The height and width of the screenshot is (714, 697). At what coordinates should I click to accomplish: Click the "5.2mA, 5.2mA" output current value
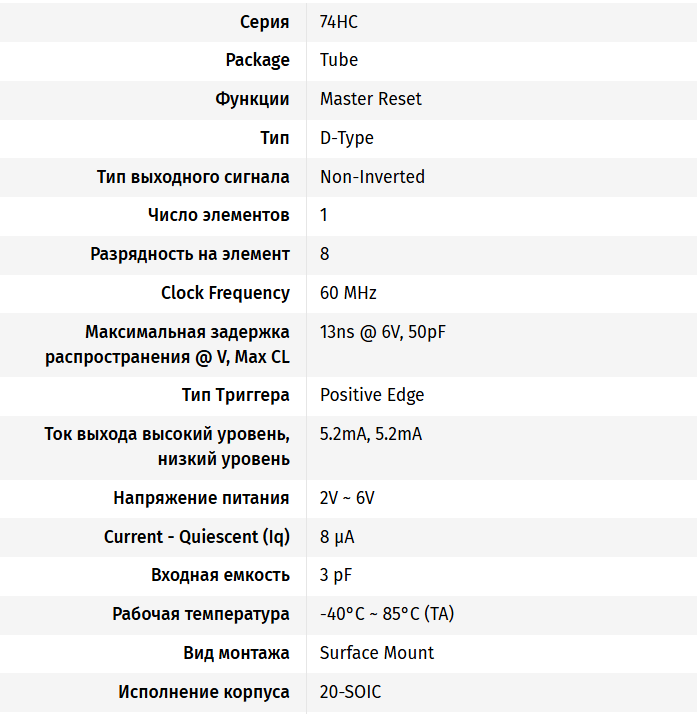(x=371, y=434)
